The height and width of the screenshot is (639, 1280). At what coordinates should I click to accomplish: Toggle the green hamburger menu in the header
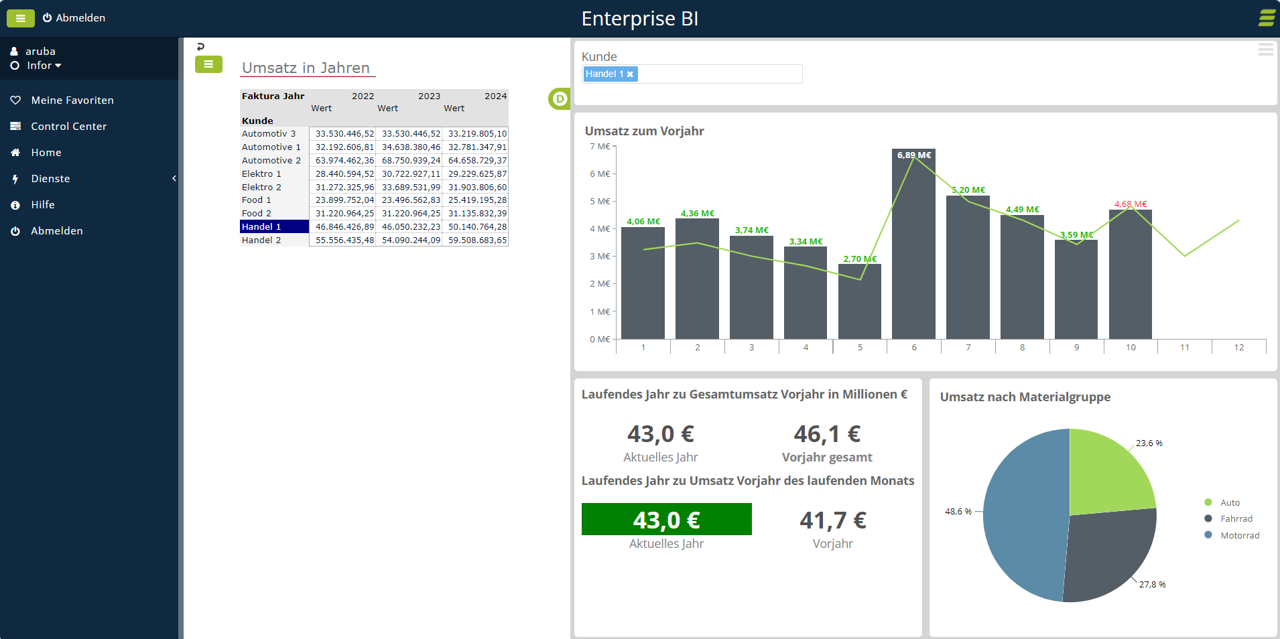[21, 18]
